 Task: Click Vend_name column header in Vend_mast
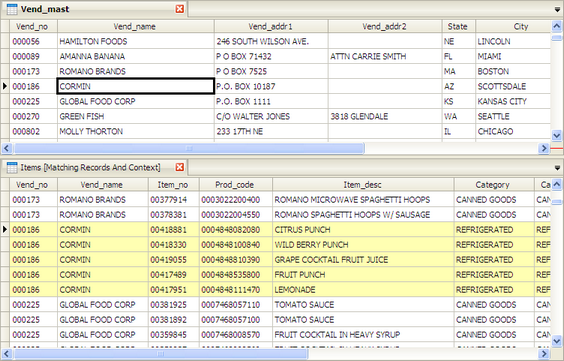pos(136,26)
